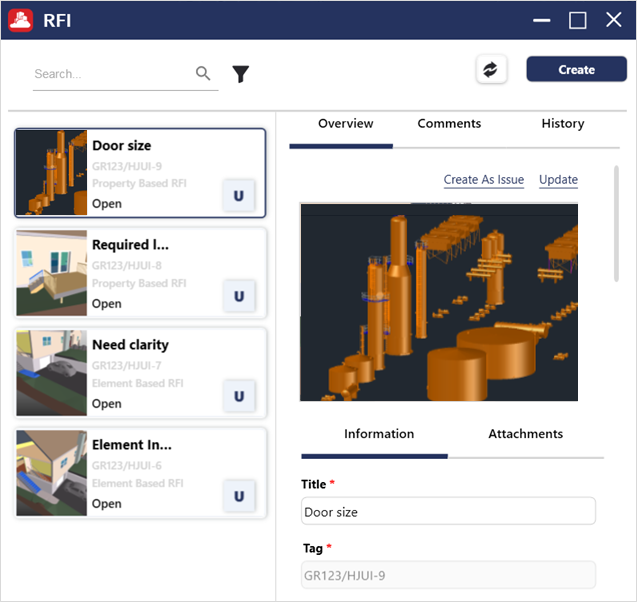Click the Element In... card thumbnail

(x=52, y=473)
